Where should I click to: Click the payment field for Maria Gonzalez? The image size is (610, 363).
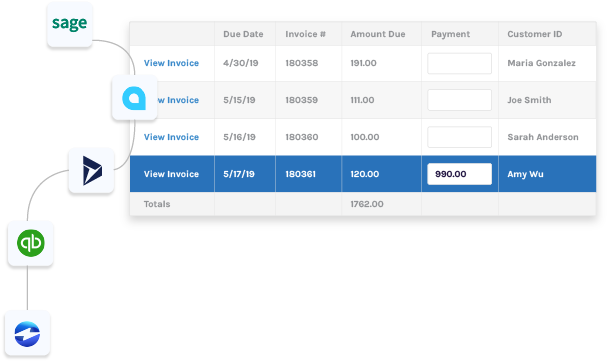pos(459,63)
